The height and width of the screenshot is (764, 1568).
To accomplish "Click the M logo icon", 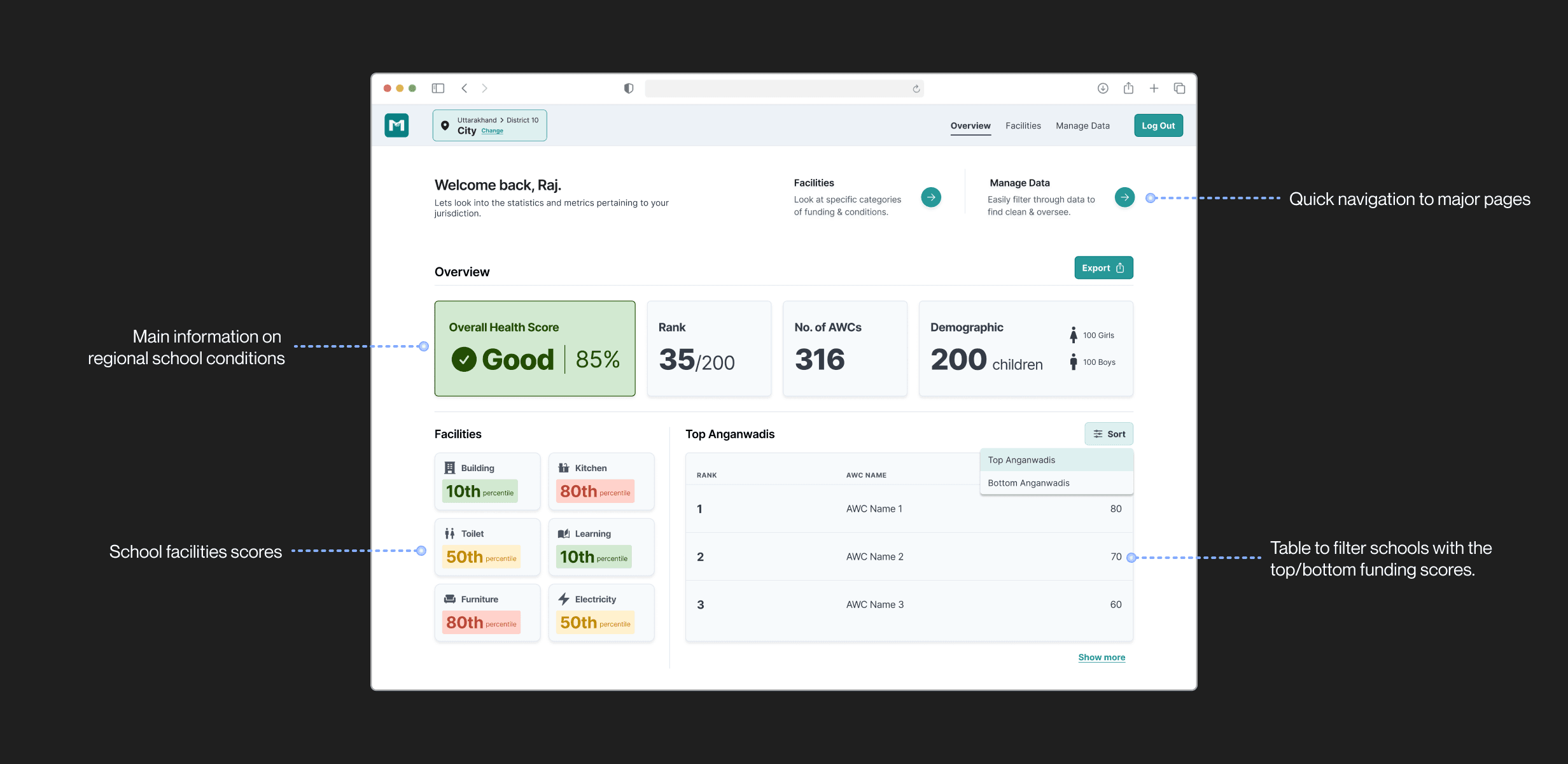I will click(396, 125).
